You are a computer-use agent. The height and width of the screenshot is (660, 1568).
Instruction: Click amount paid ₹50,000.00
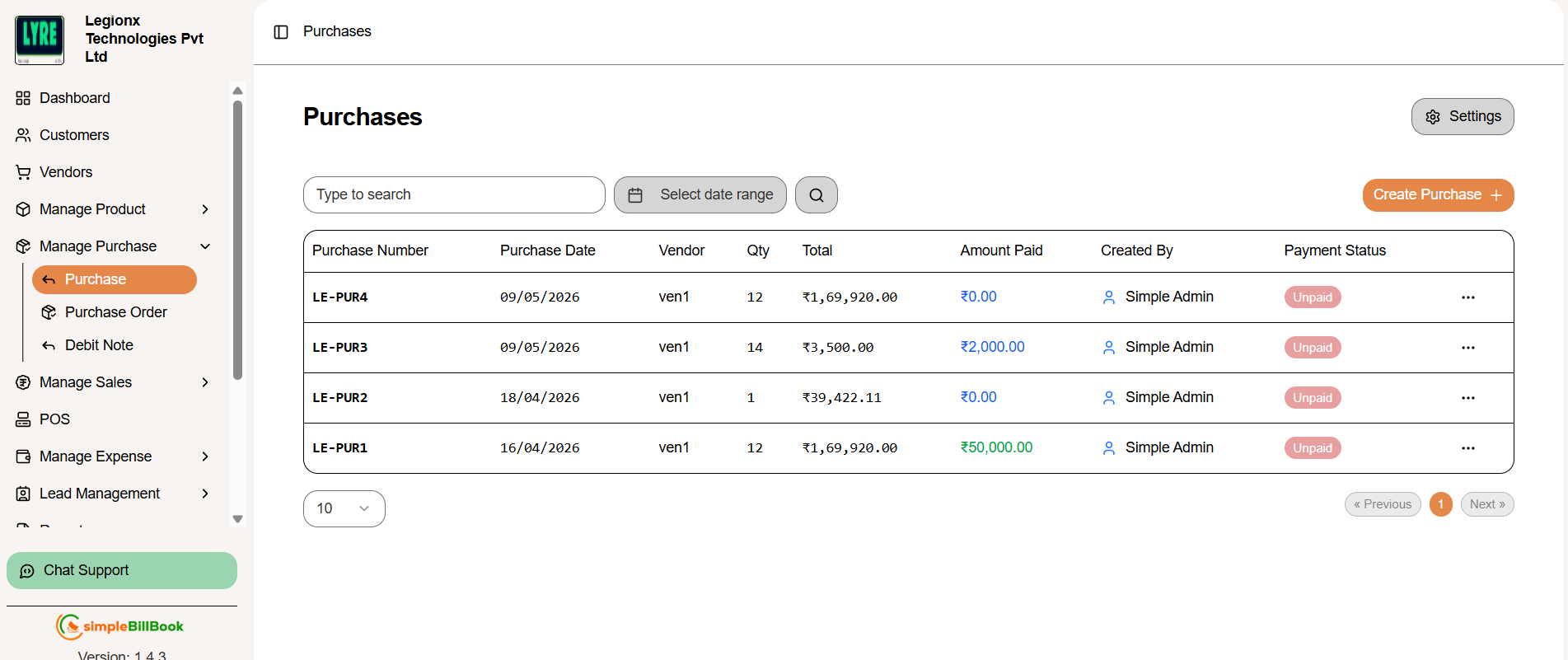(x=997, y=447)
